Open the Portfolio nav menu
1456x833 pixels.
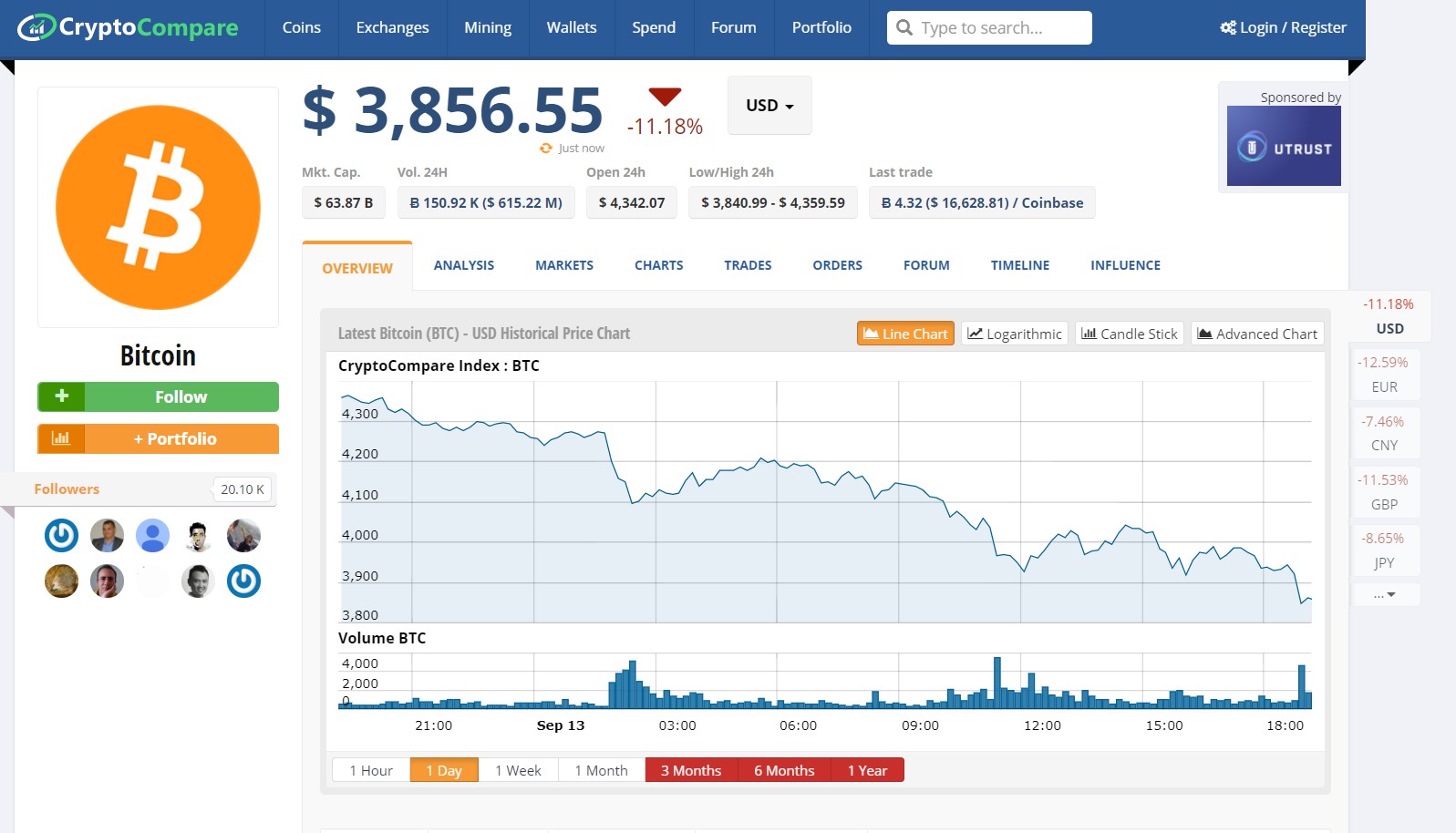click(x=821, y=27)
